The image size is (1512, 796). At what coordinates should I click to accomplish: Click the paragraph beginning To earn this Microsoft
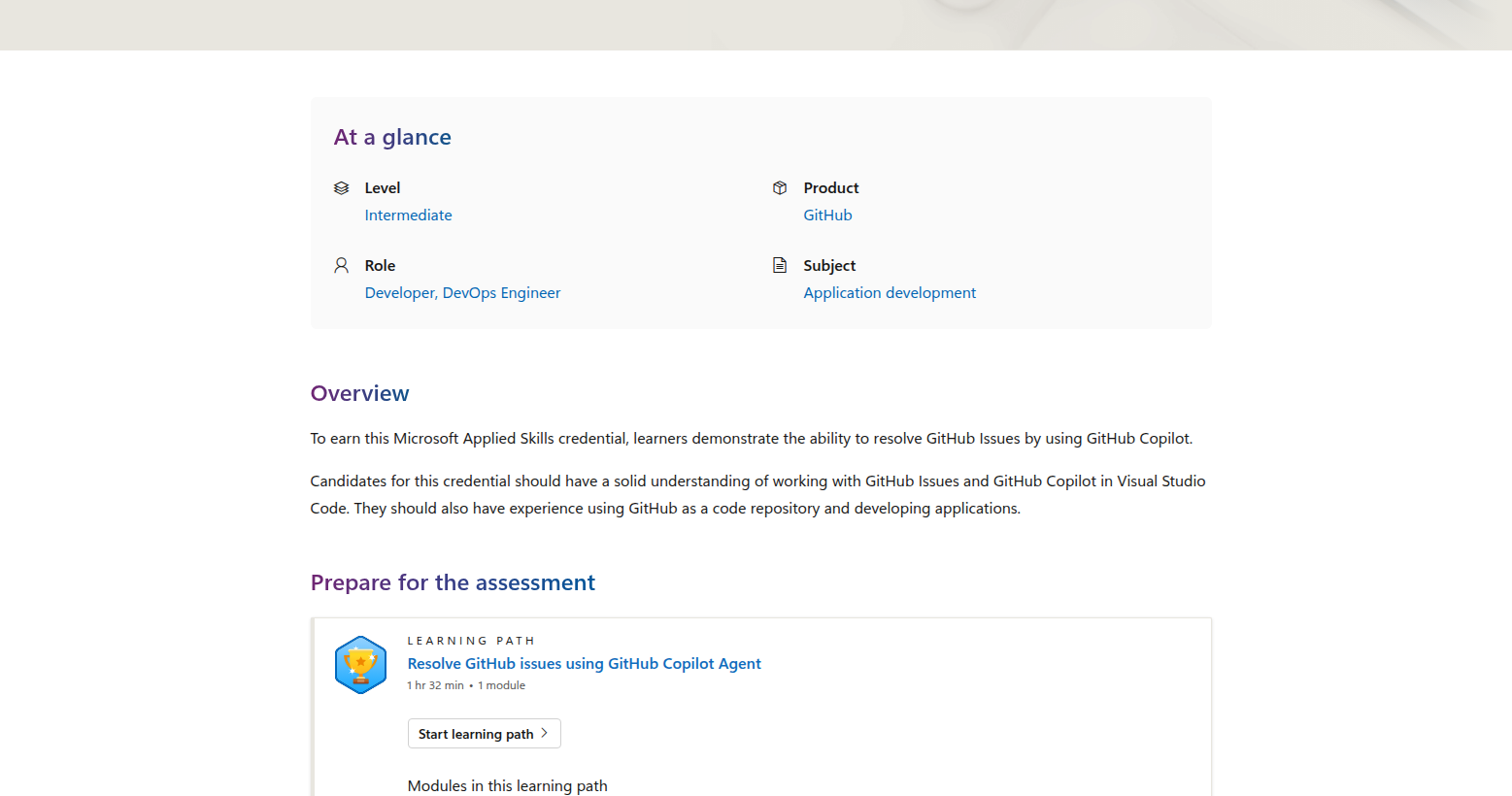pos(752,439)
